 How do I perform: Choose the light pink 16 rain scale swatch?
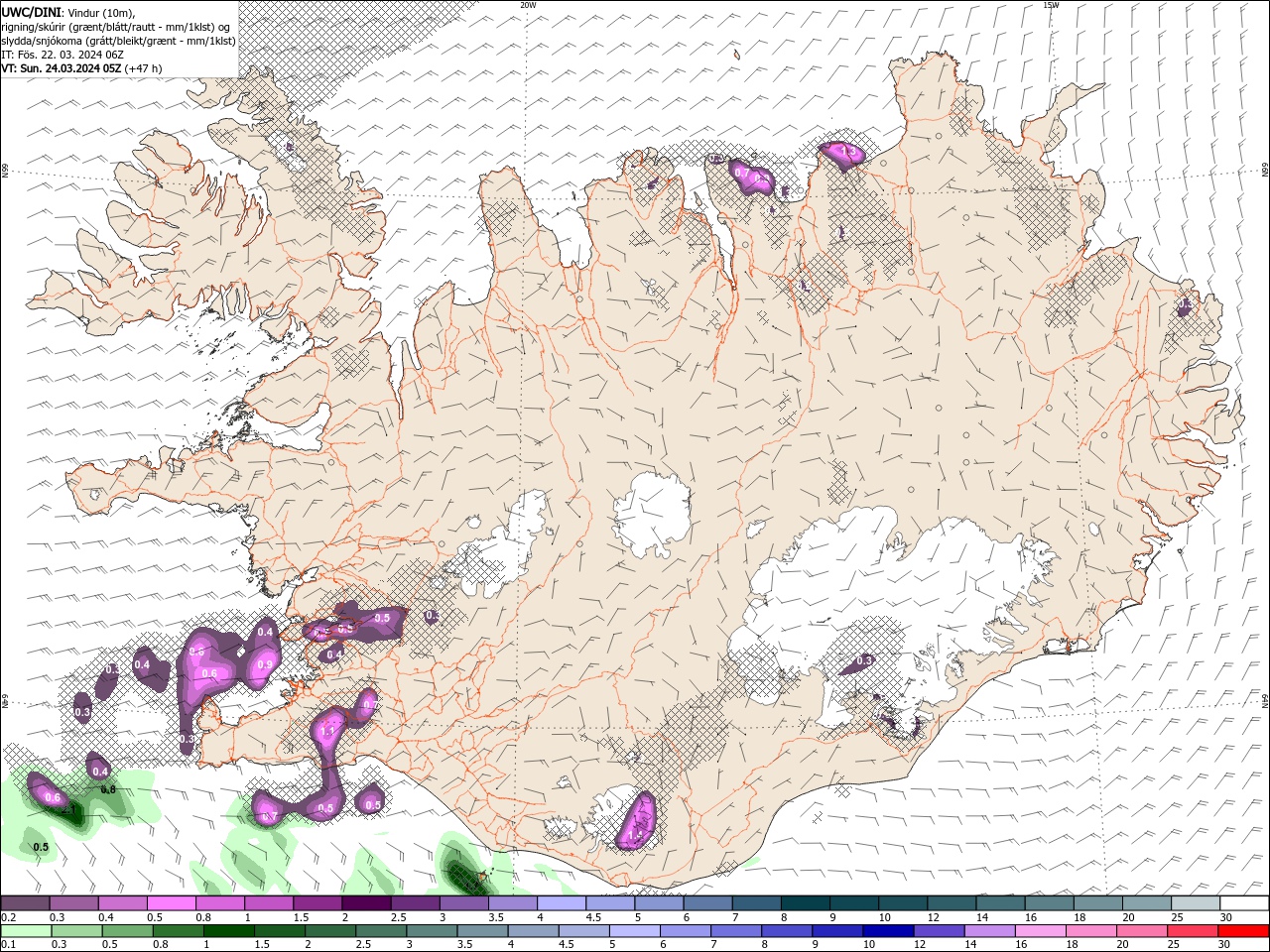coord(1040,931)
